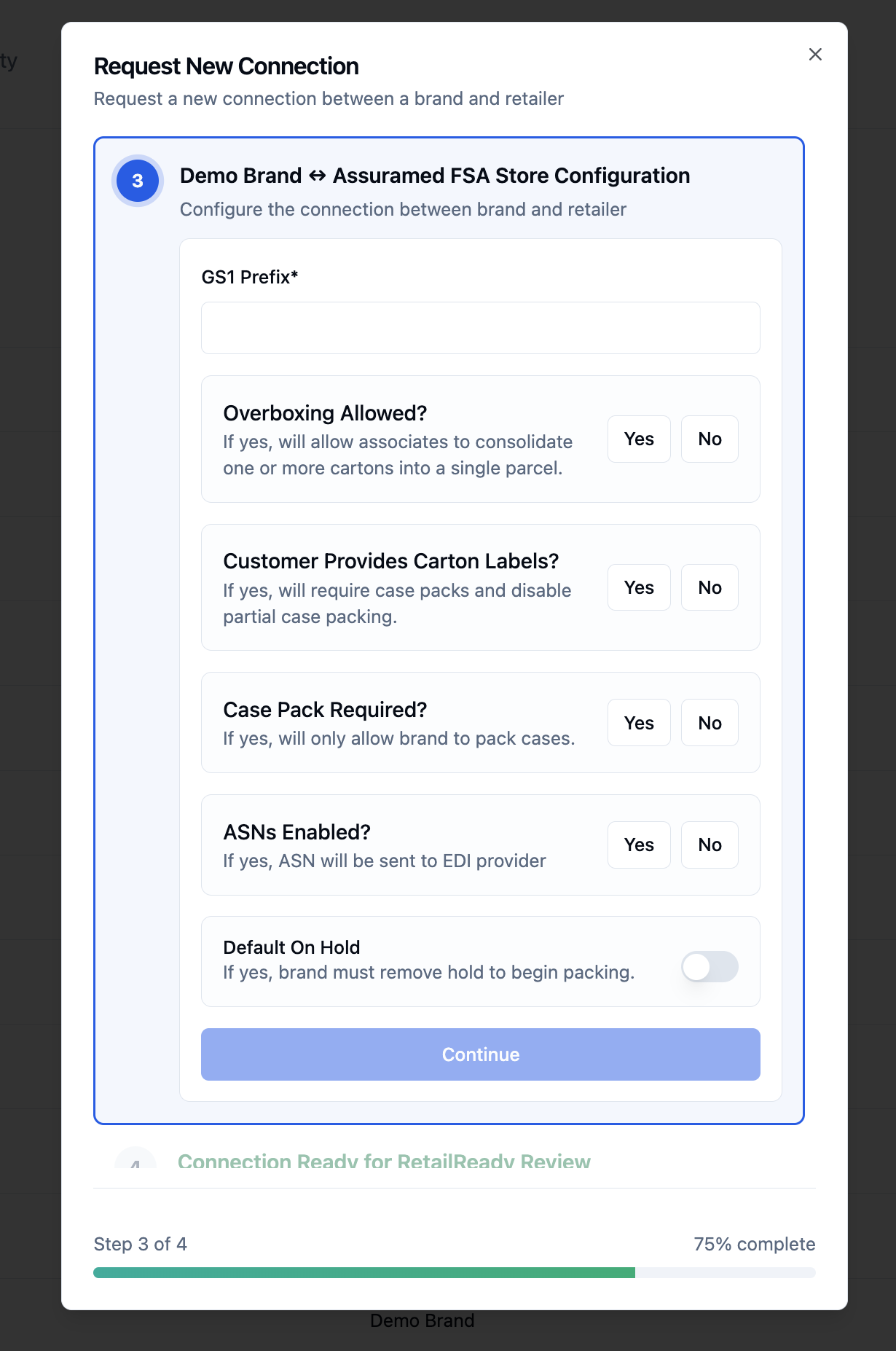This screenshot has height=1351, width=896.
Task: Select Yes for Overboxing Allowed
Action: click(x=639, y=439)
